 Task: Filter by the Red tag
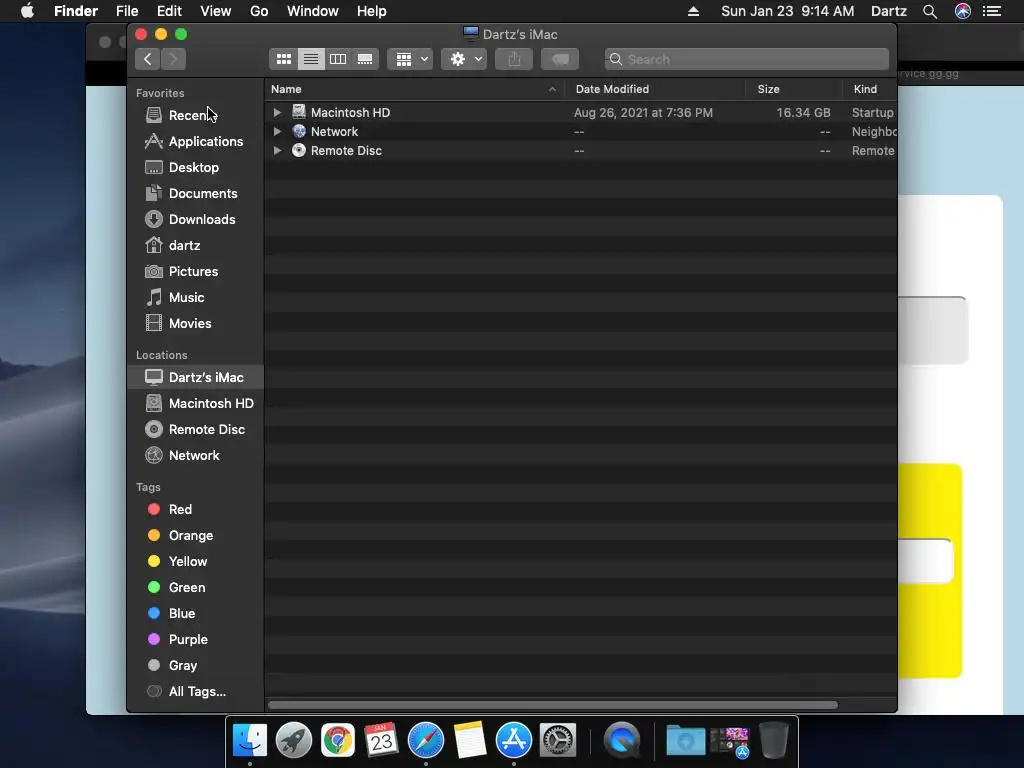pos(195,509)
